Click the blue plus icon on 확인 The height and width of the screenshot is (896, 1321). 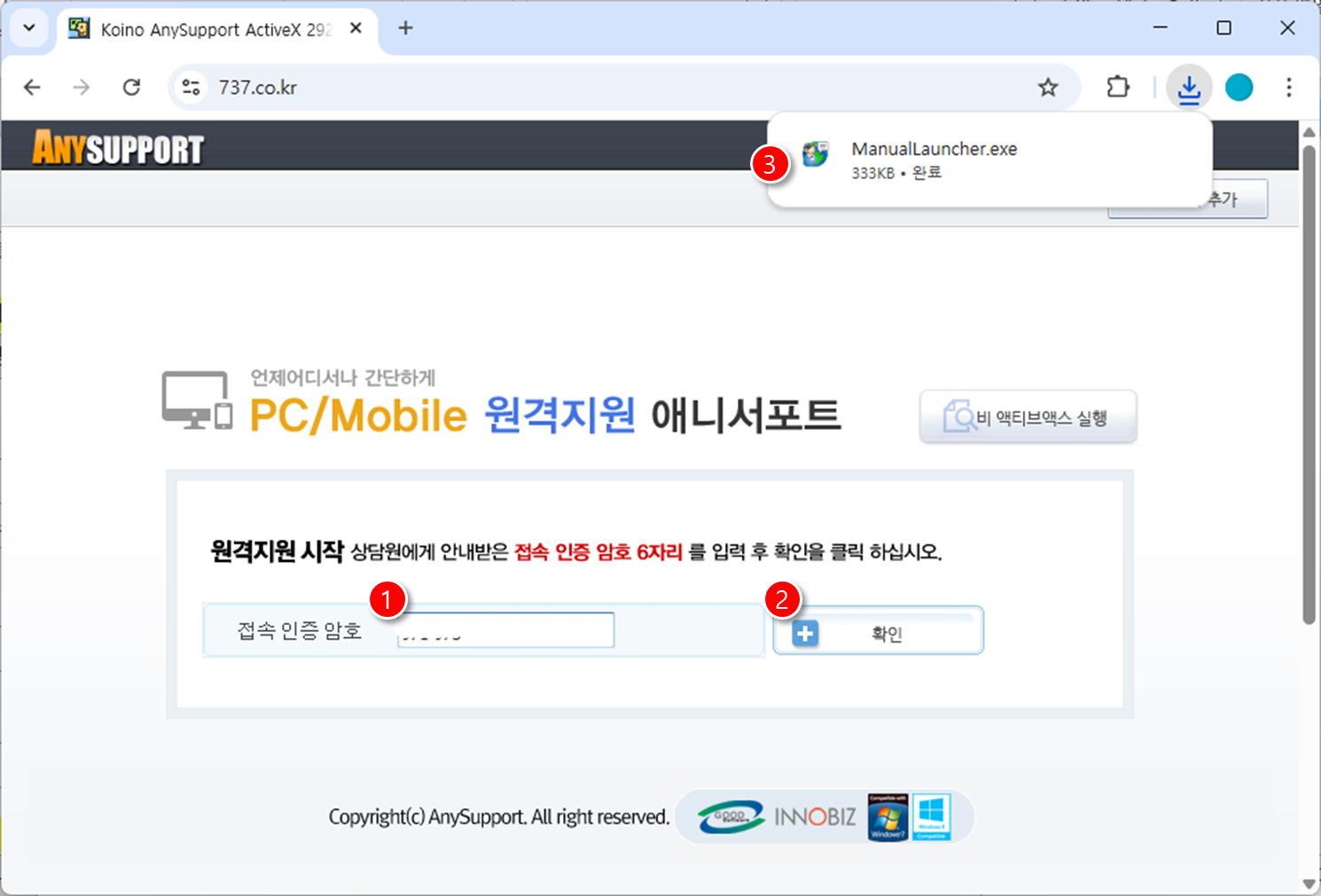pyautogui.click(x=805, y=634)
